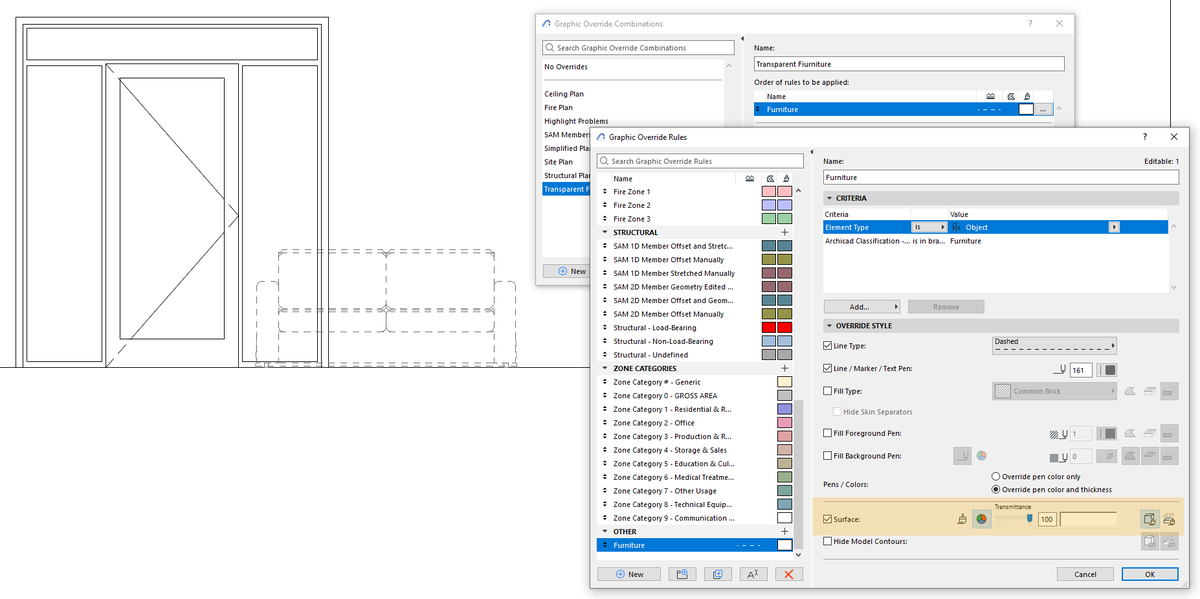The width and height of the screenshot is (1200, 599).
Task: Click the pen pickup icon beside Line/Marker pen 161
Action: click(1060, 369)
